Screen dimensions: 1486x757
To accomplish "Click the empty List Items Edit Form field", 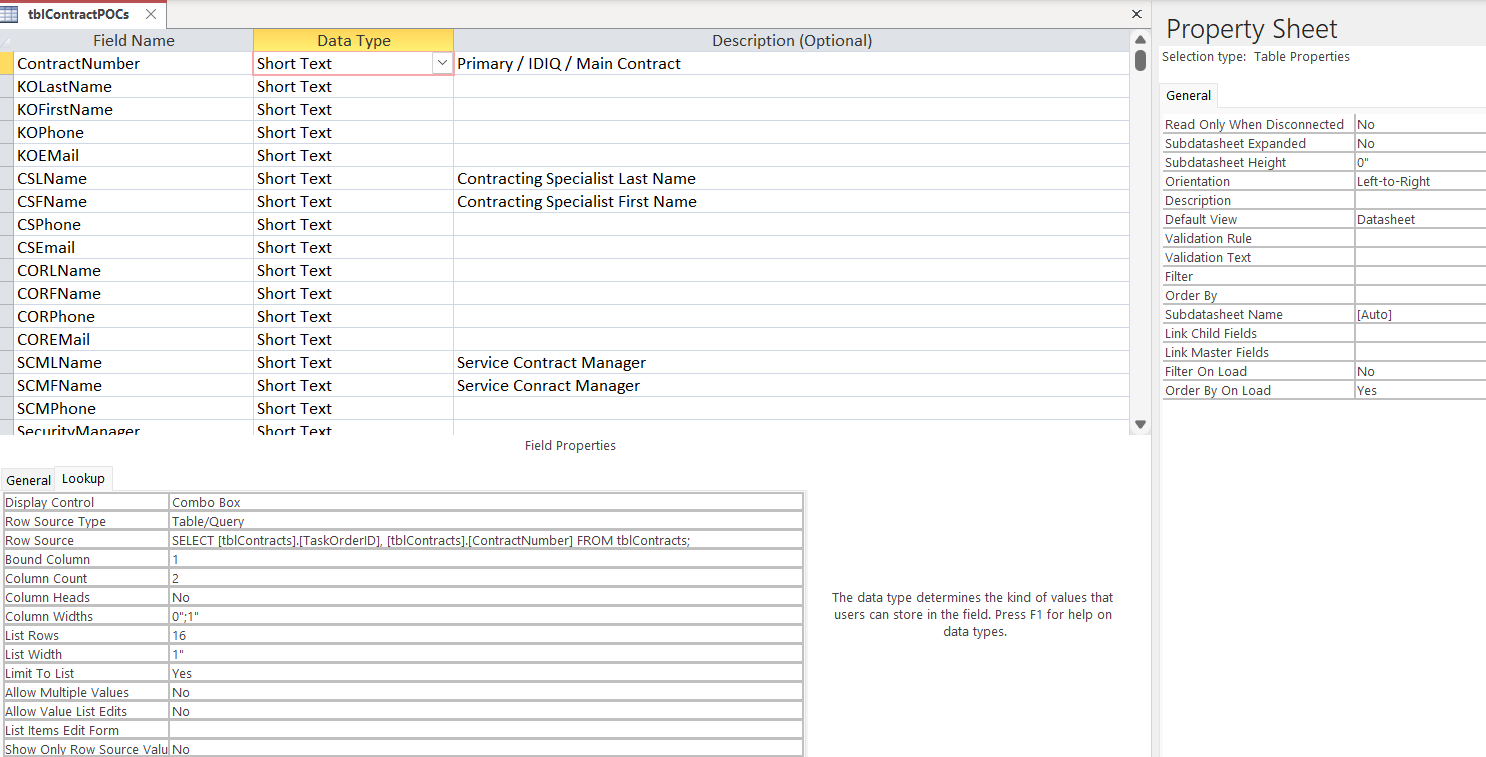I will [x=486, y=731].
